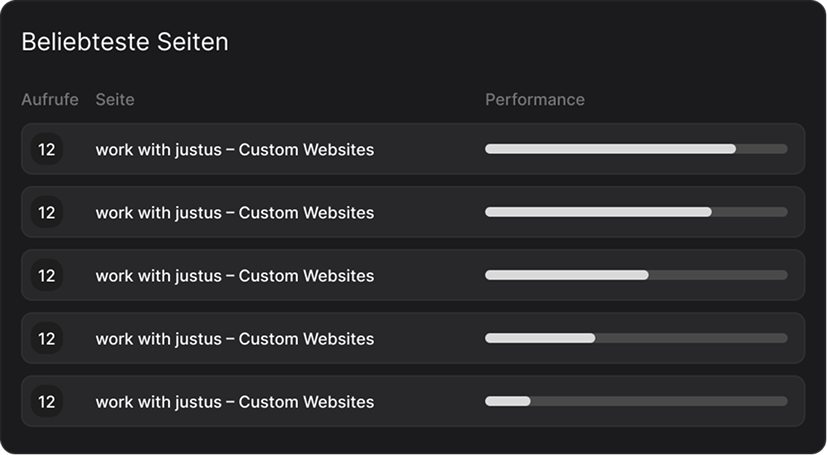Open fourth row's 'work with justus' page title

pos(234,339)
